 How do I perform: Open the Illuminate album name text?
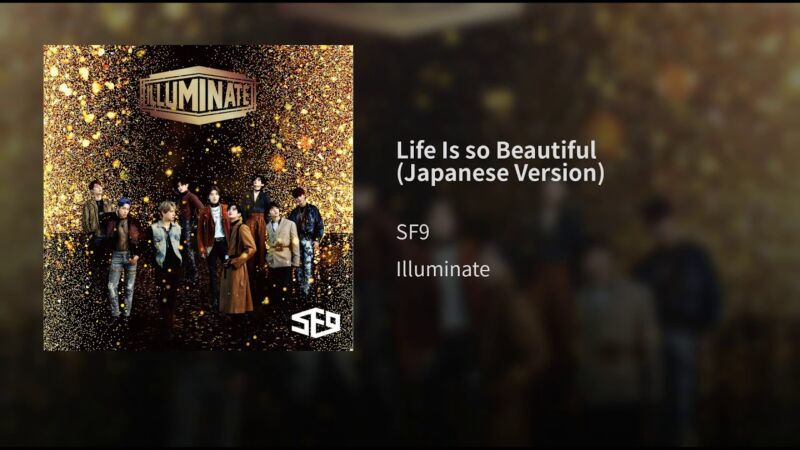point(443,269)
